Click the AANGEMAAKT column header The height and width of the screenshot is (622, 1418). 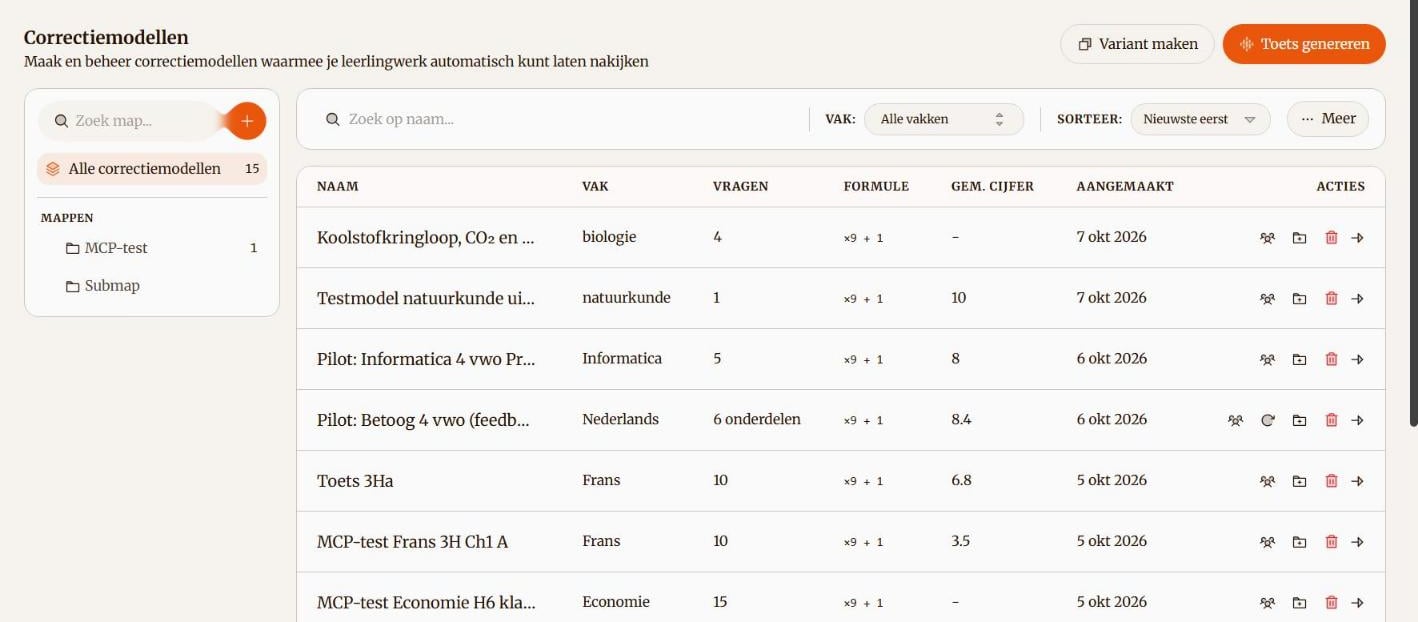pos(1125,187)
